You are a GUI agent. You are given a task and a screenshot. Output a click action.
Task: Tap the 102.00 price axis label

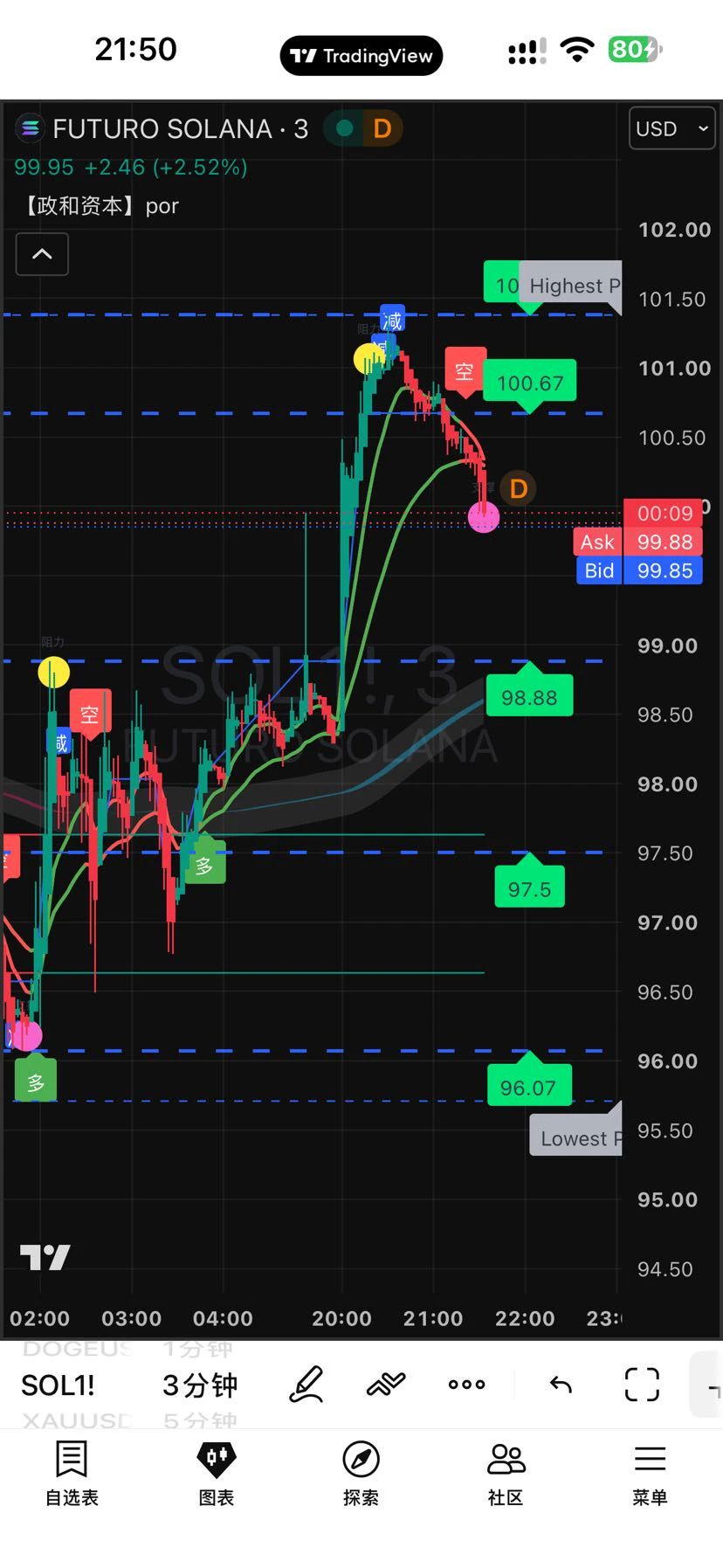pos(674,230)
